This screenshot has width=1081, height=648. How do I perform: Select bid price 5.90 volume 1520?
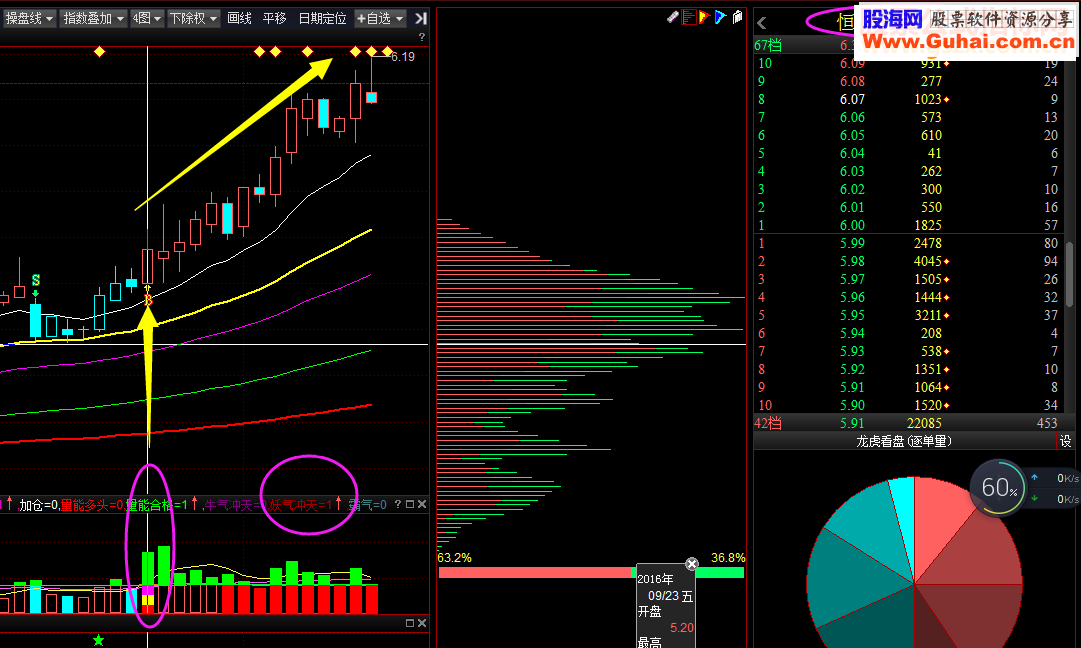[907, 405]
